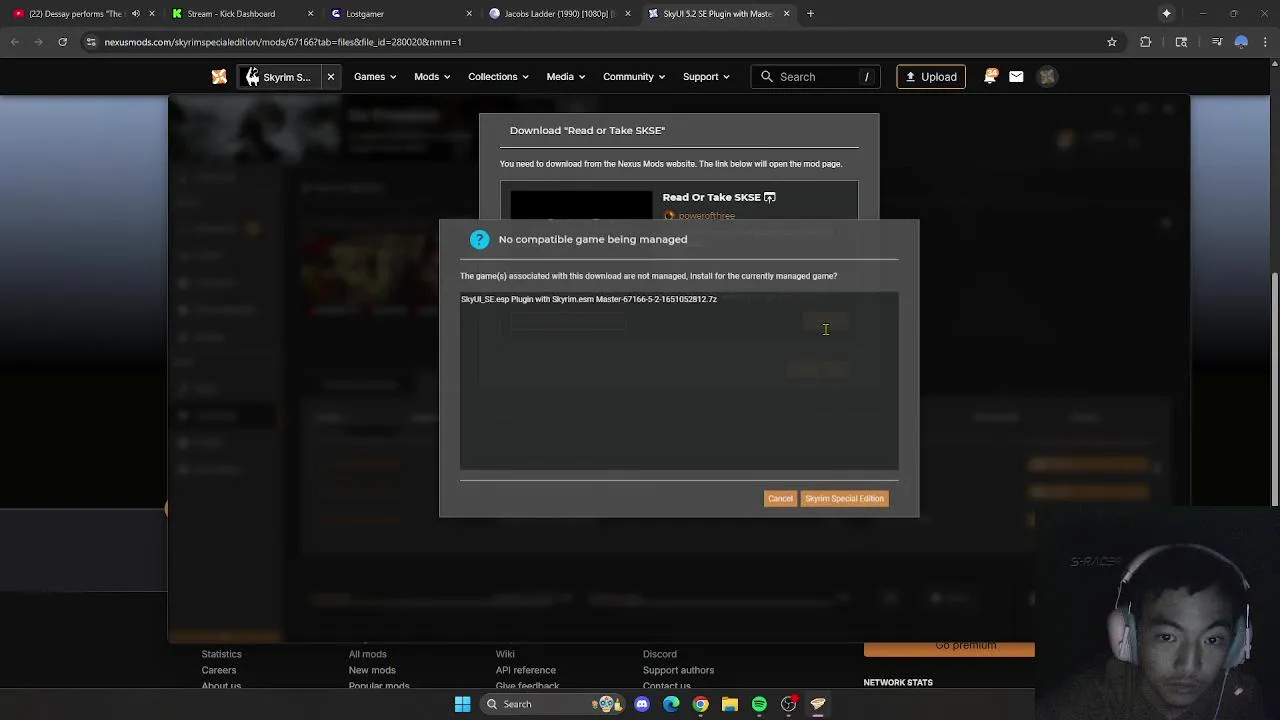The image size is (1280, 720).
Task: Open the All mods footer link
Action: pos(367,654)
